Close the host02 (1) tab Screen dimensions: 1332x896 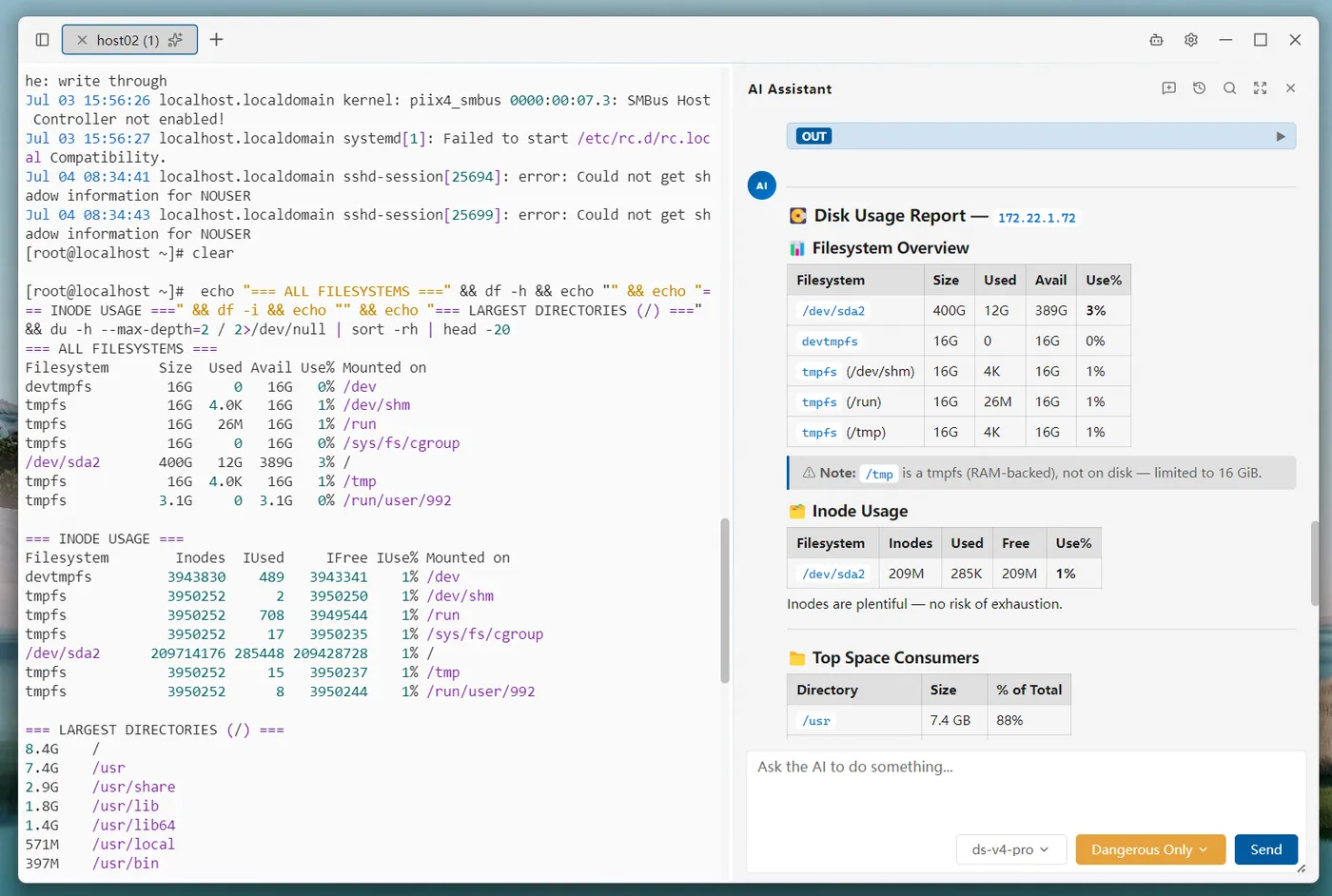click(82, 40)
